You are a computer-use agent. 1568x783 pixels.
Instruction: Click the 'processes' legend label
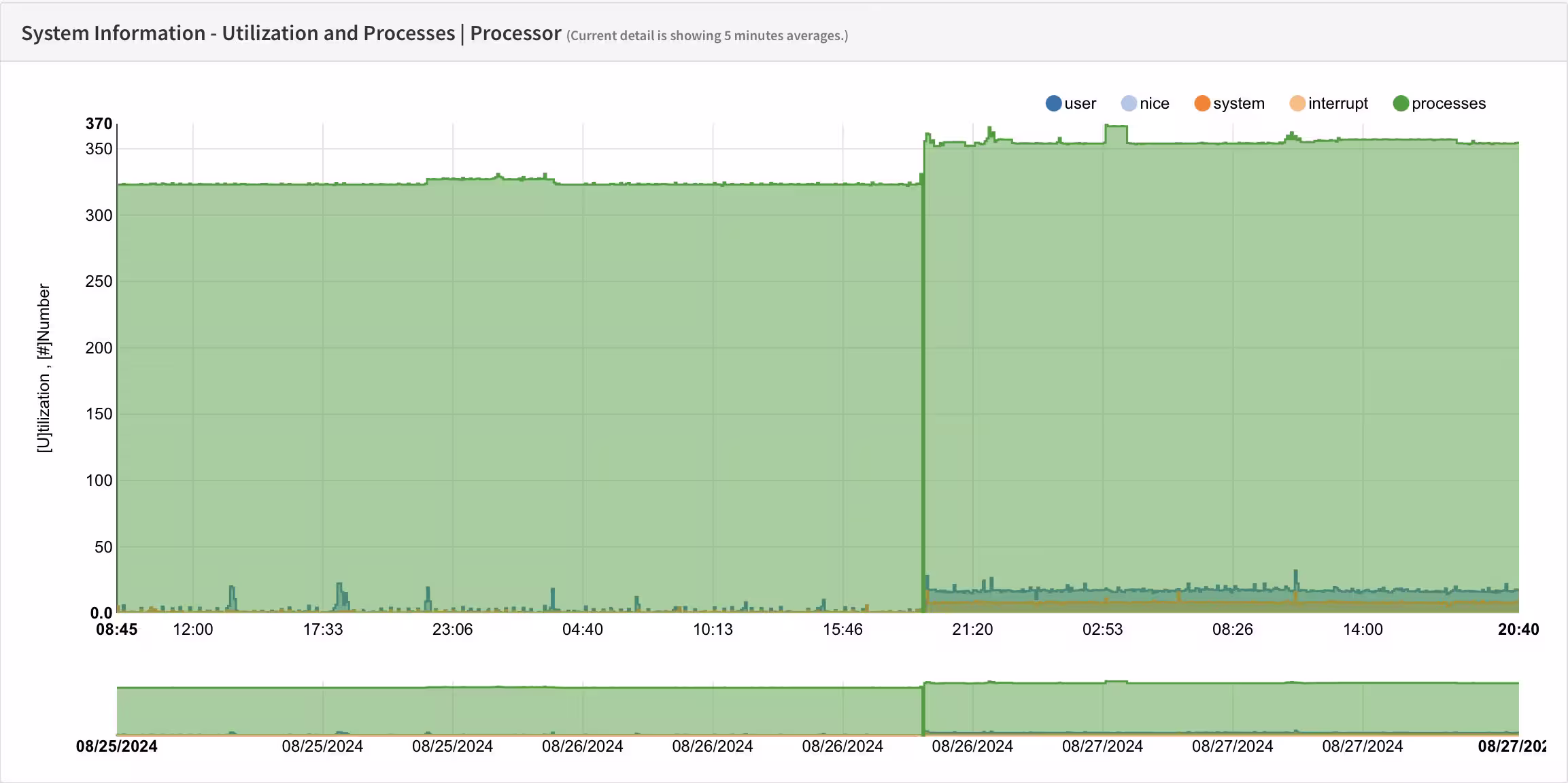[x=1449, y=103]
